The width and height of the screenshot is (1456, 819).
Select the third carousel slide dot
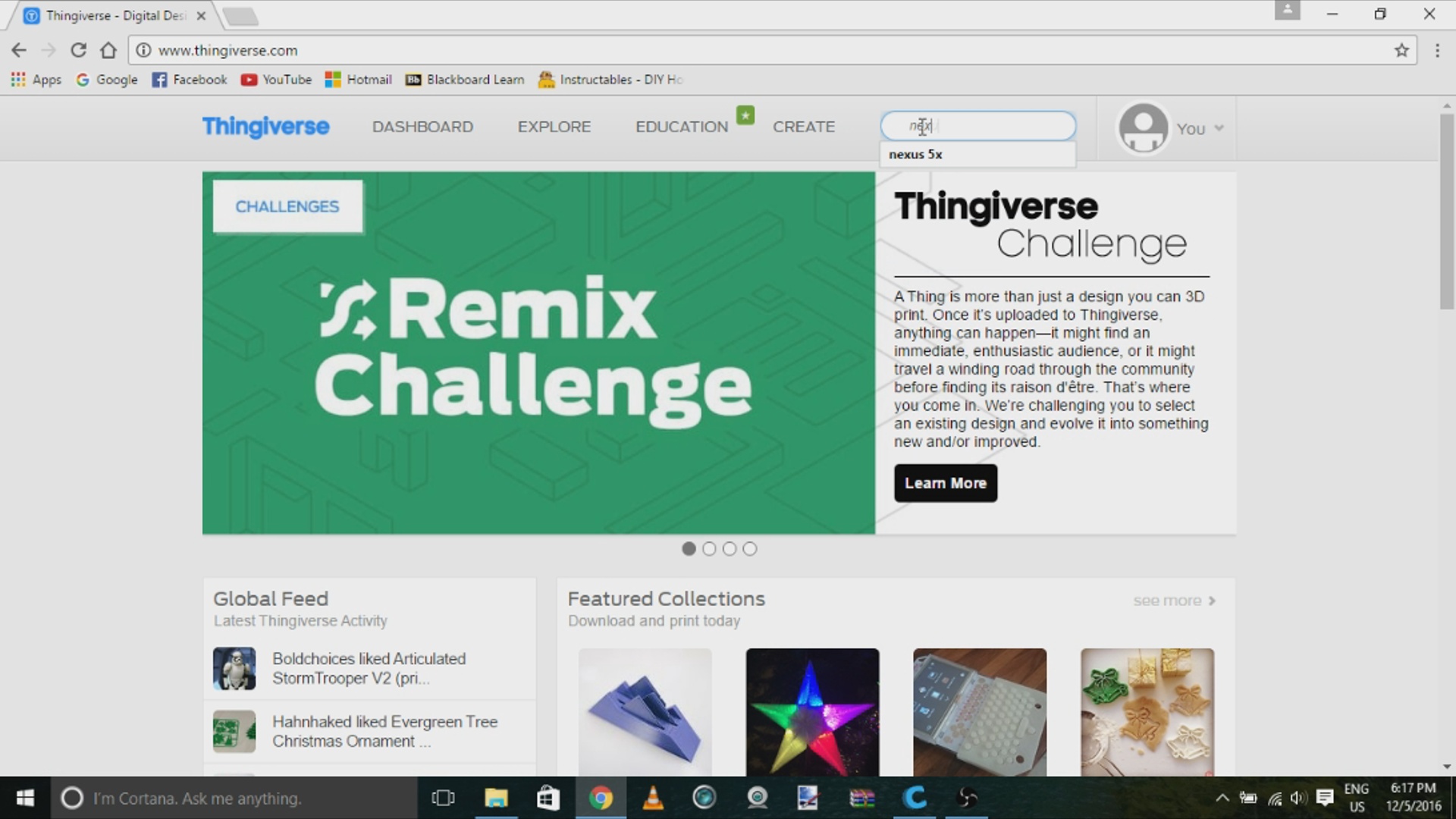coord(730,549)
